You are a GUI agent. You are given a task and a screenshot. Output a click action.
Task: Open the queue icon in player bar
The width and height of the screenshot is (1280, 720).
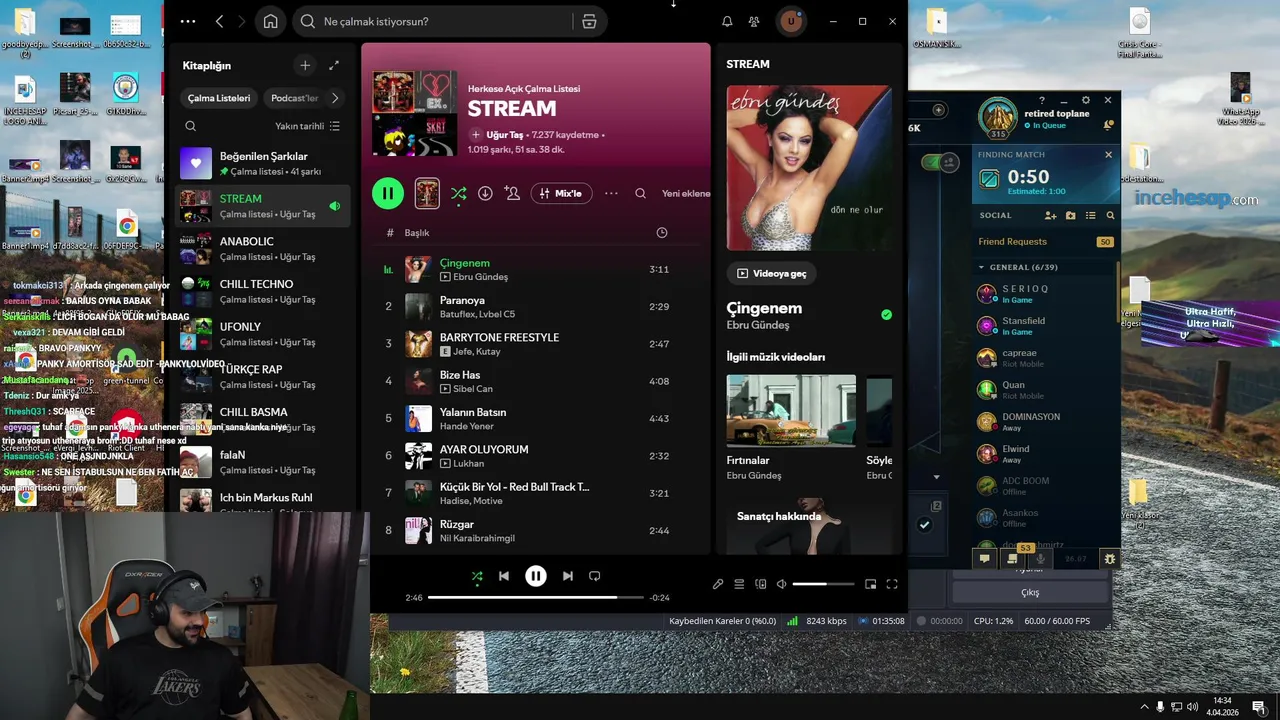739,584
